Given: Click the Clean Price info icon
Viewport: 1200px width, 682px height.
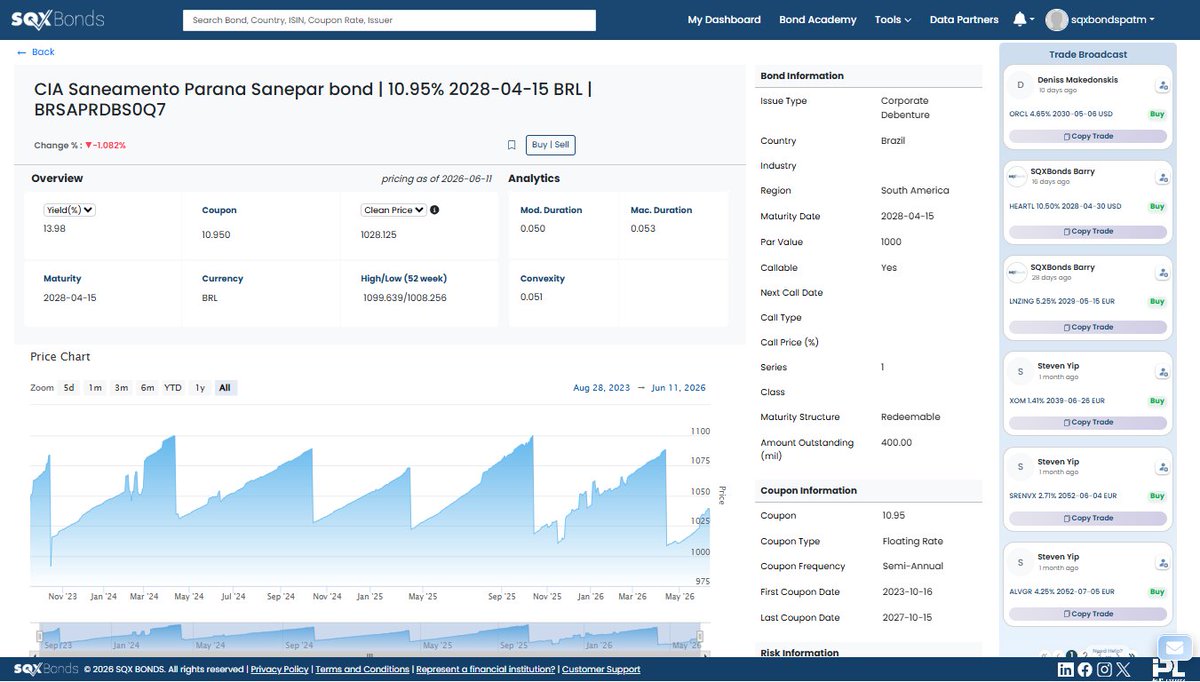Looking at the screenshot, I should pyautogui.click(x=434, y=210).
